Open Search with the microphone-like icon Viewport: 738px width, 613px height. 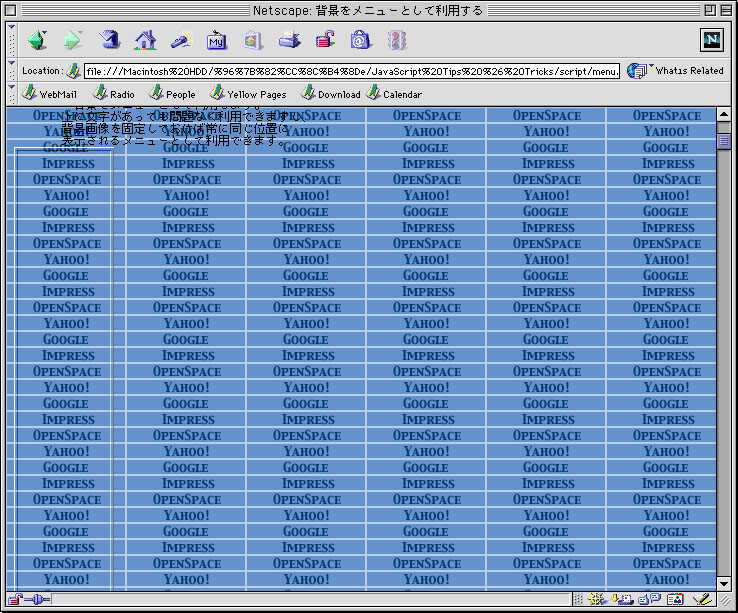[x=182, y=40]
